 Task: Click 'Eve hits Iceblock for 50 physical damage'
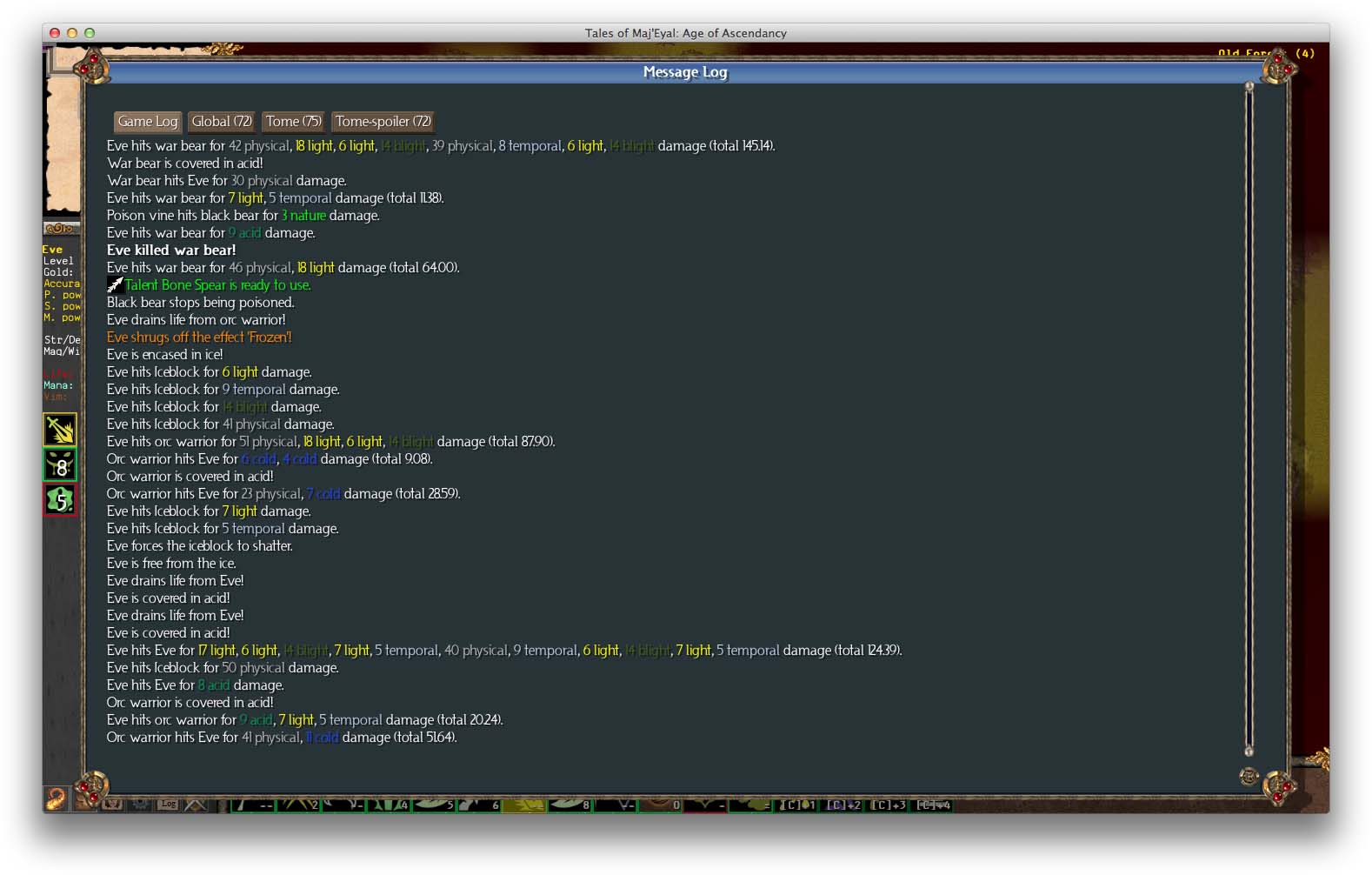click(x=223, y=668)
